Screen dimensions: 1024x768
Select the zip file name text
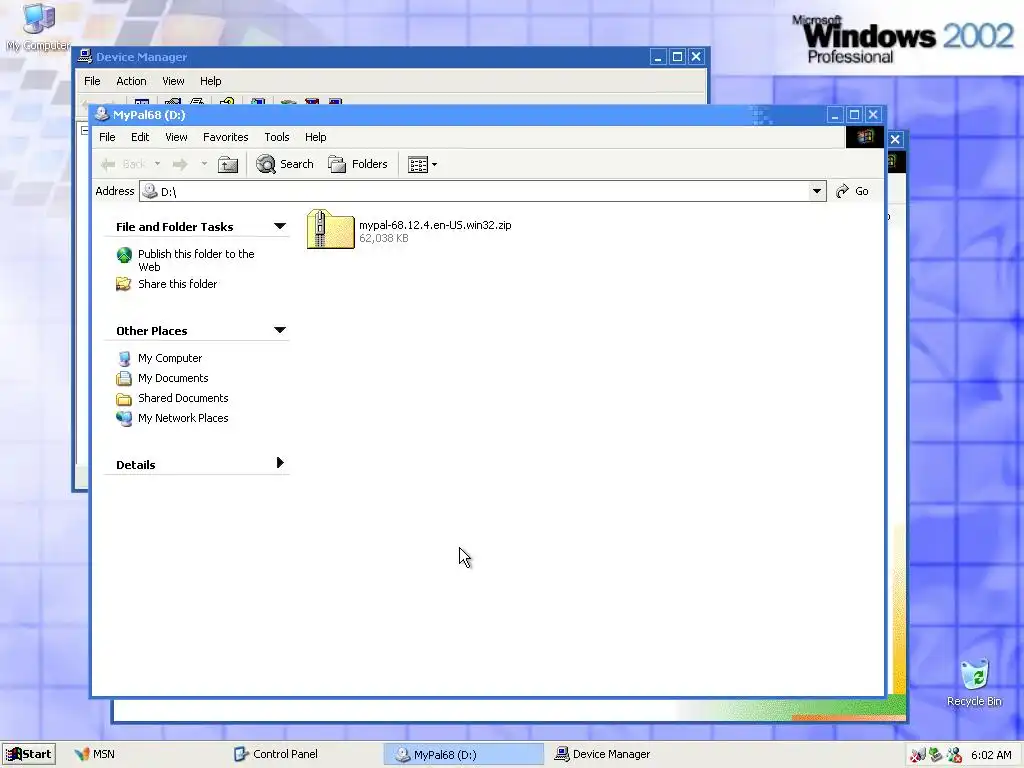tap(435, 225)
